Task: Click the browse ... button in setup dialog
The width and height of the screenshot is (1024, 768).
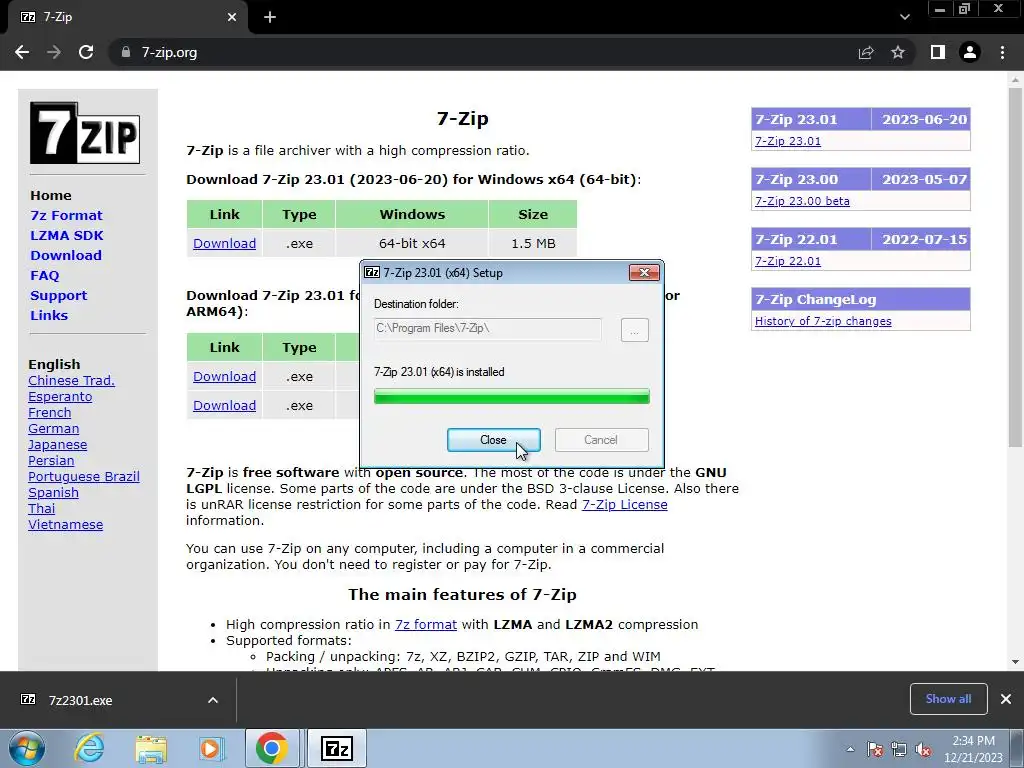Action: pos(634,330)
